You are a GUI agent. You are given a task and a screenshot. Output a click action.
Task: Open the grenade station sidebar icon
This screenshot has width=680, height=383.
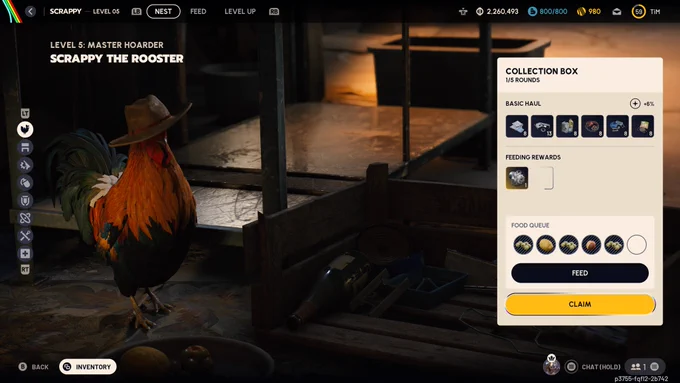tap(25, 183)
